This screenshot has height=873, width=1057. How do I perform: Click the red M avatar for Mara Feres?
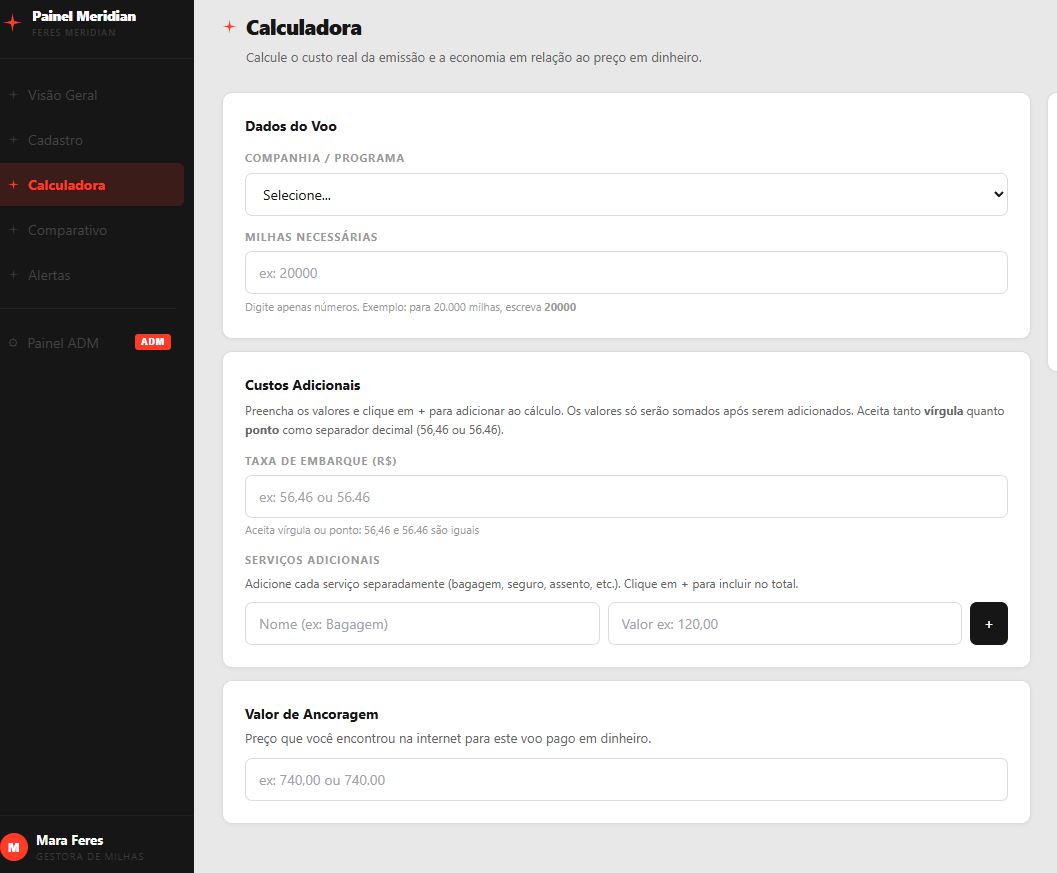tap(13, 847)
